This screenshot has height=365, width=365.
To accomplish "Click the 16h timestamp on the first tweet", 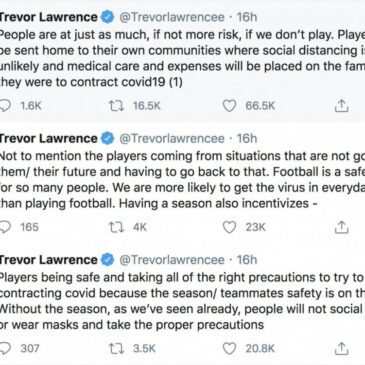I will [247, 17].
